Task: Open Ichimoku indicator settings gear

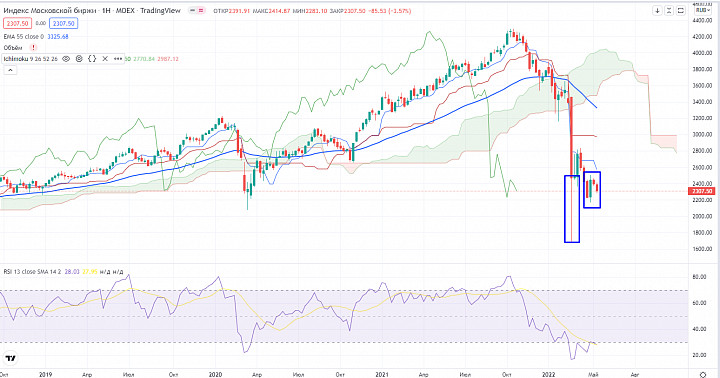Action: (x=79, y=59)
